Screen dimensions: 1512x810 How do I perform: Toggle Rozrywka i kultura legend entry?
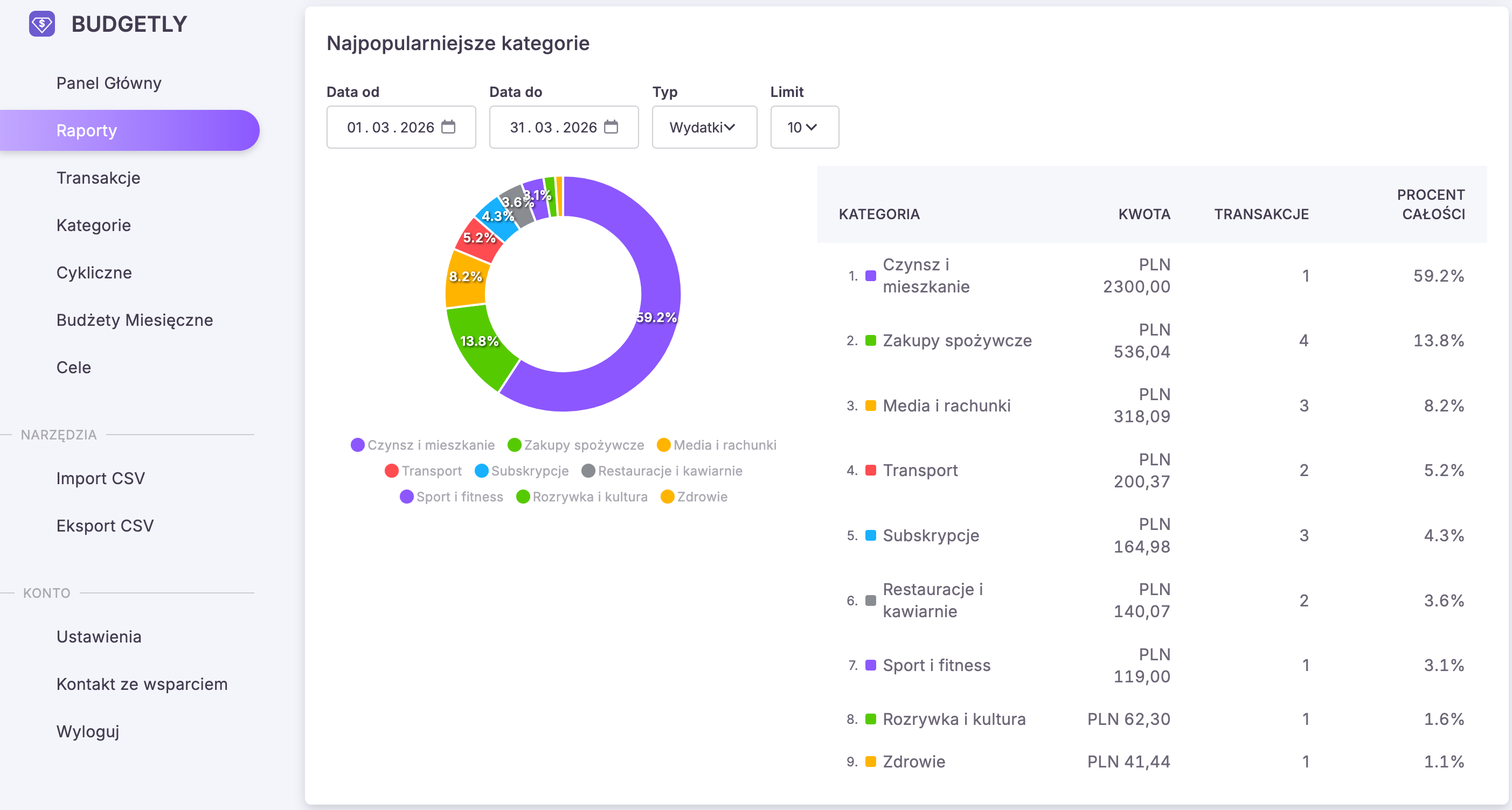(581, 497)
